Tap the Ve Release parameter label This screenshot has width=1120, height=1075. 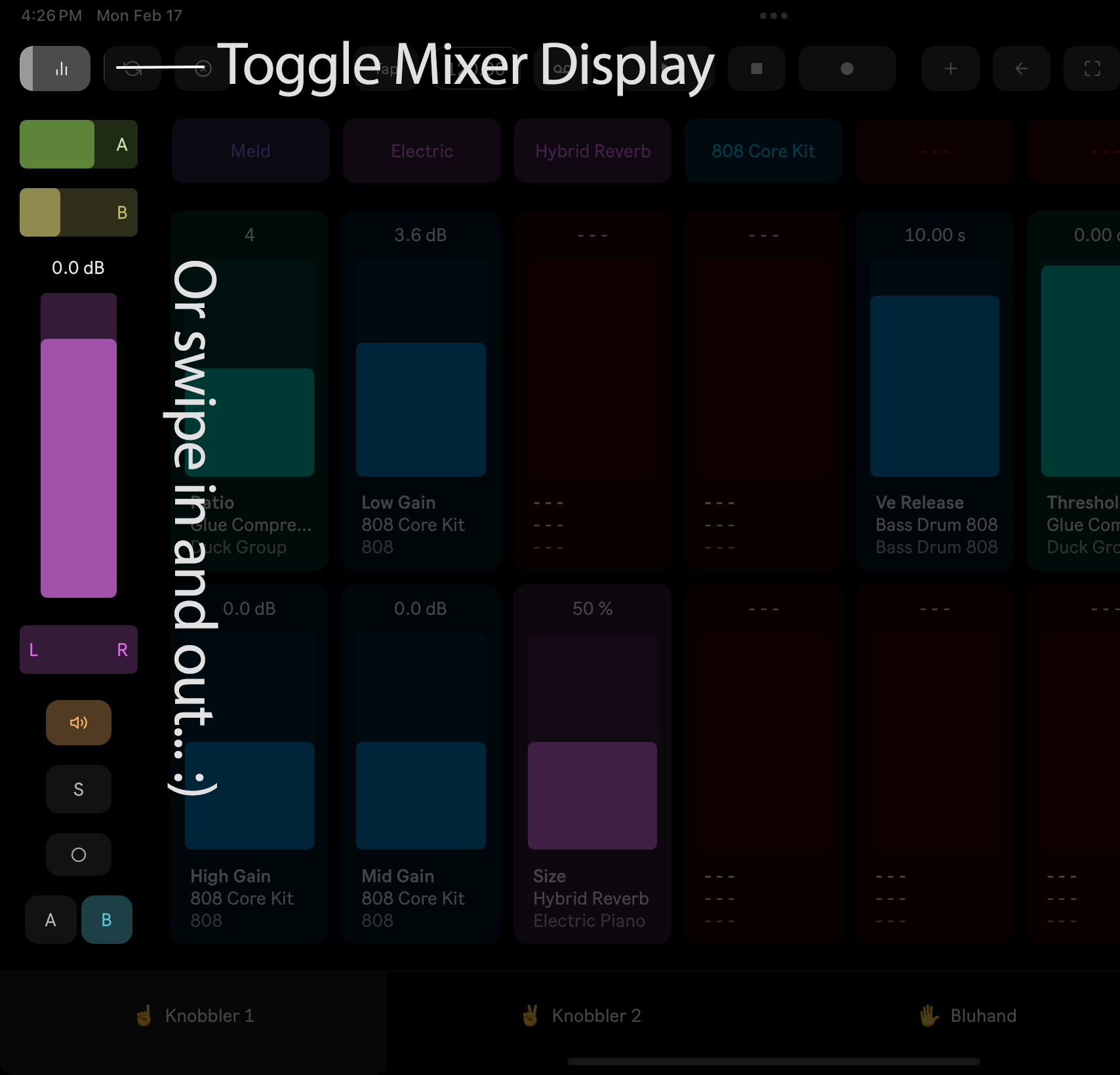pyautogui.click(x=919, y=502)
